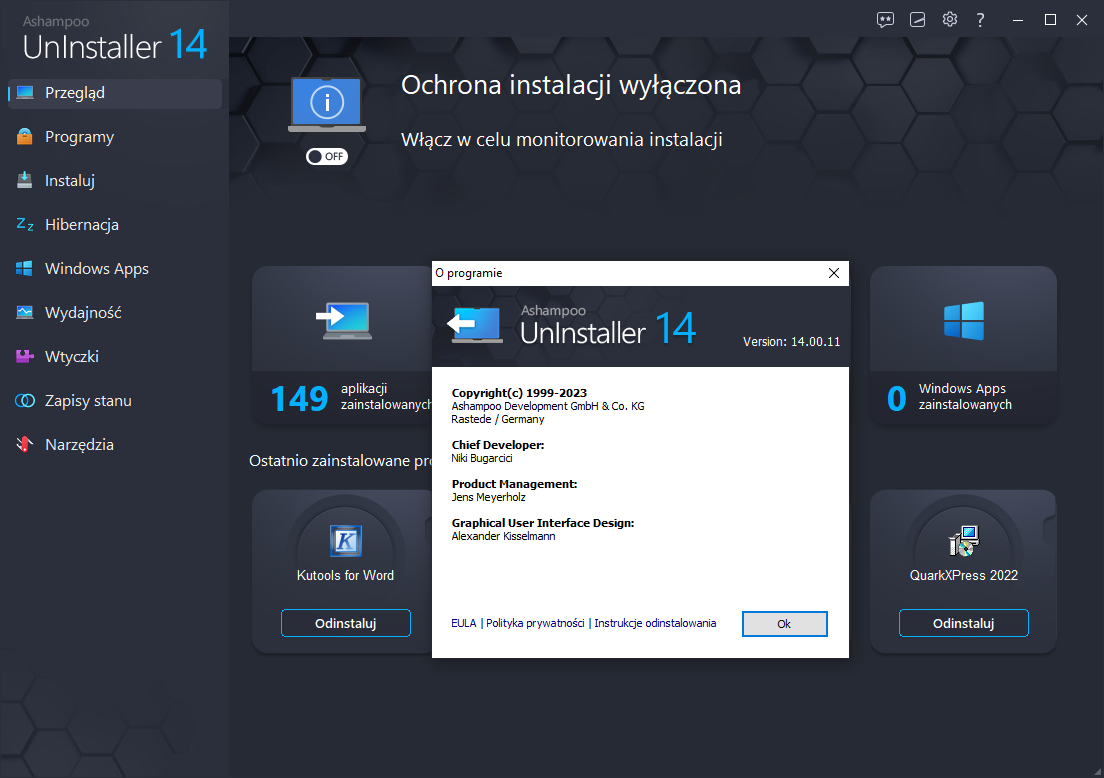Click the installation monitor info laptop icon
This screenshot has height=778, width=1104.
(x=327, y=105)
